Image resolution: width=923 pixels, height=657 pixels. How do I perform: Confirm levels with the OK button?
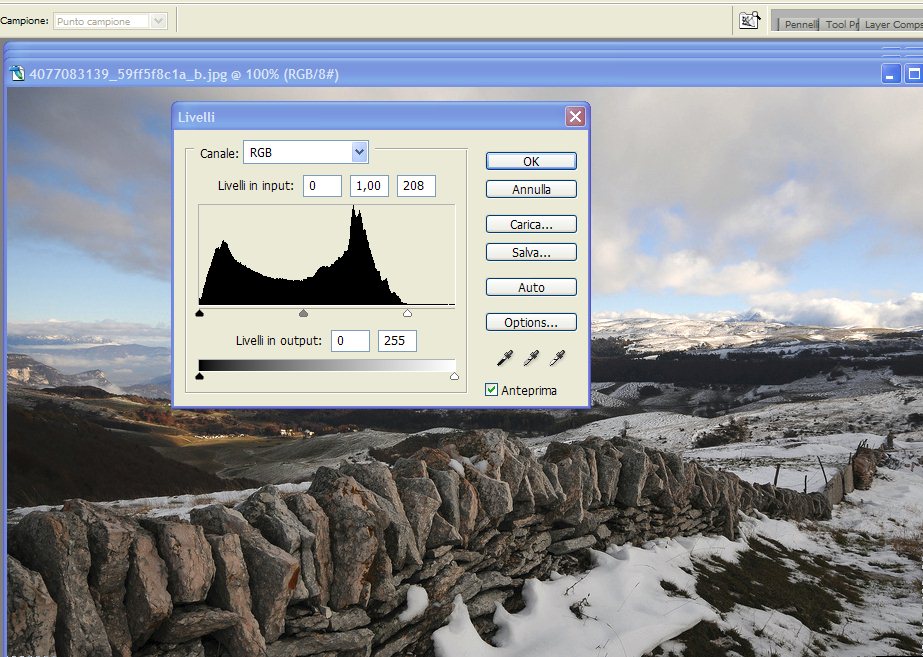point(531,161)
